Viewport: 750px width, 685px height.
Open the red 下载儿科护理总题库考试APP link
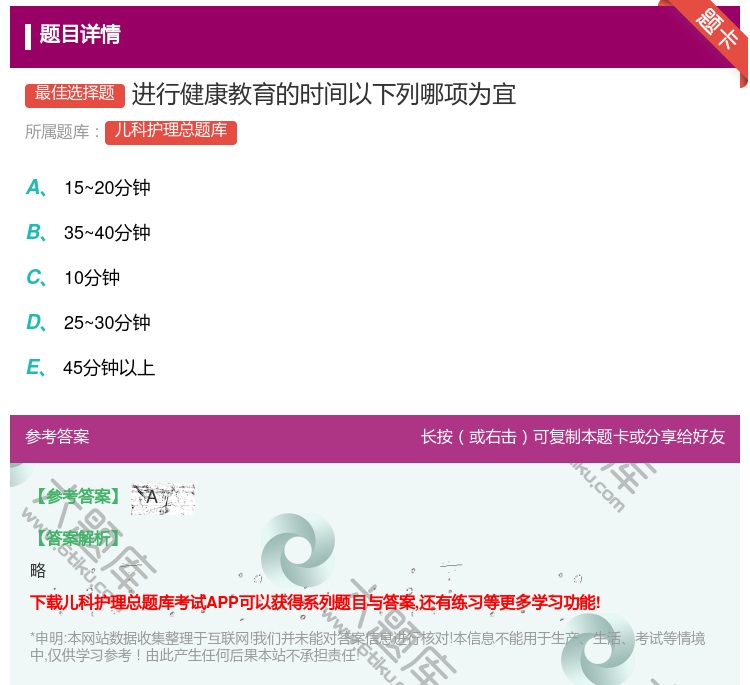pos(315,602)
